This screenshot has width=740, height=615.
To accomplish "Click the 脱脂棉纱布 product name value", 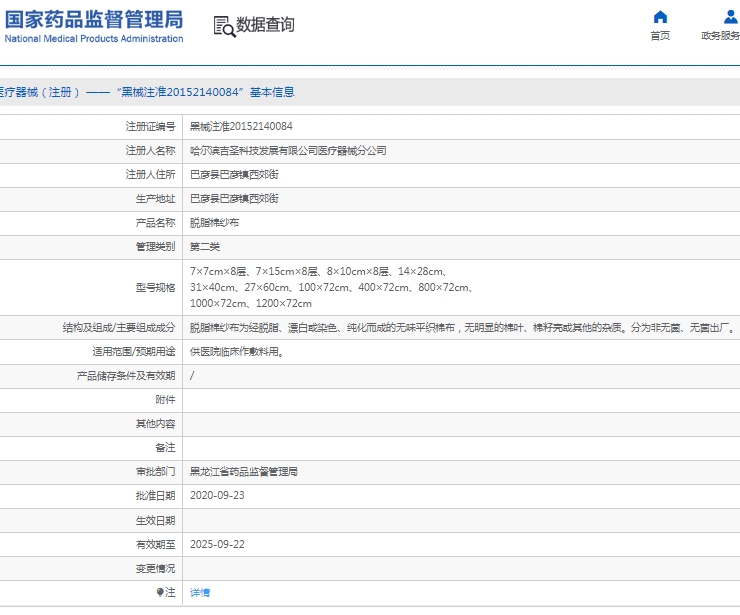I will coord(214,223).
